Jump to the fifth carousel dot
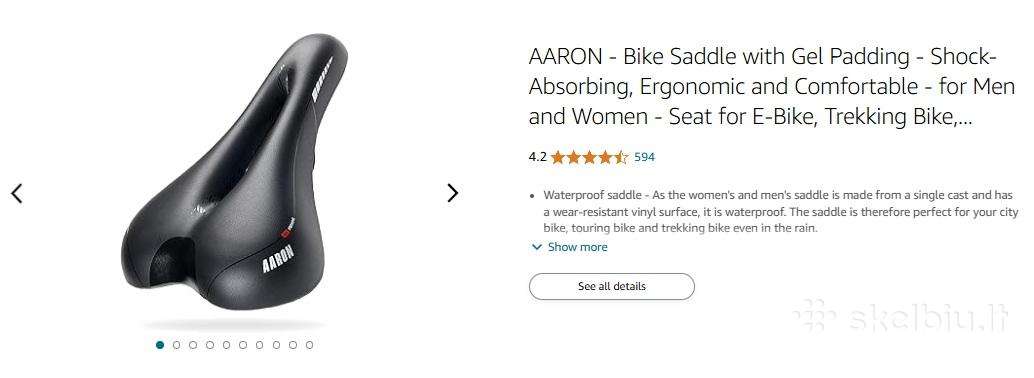 coord(226,344)
